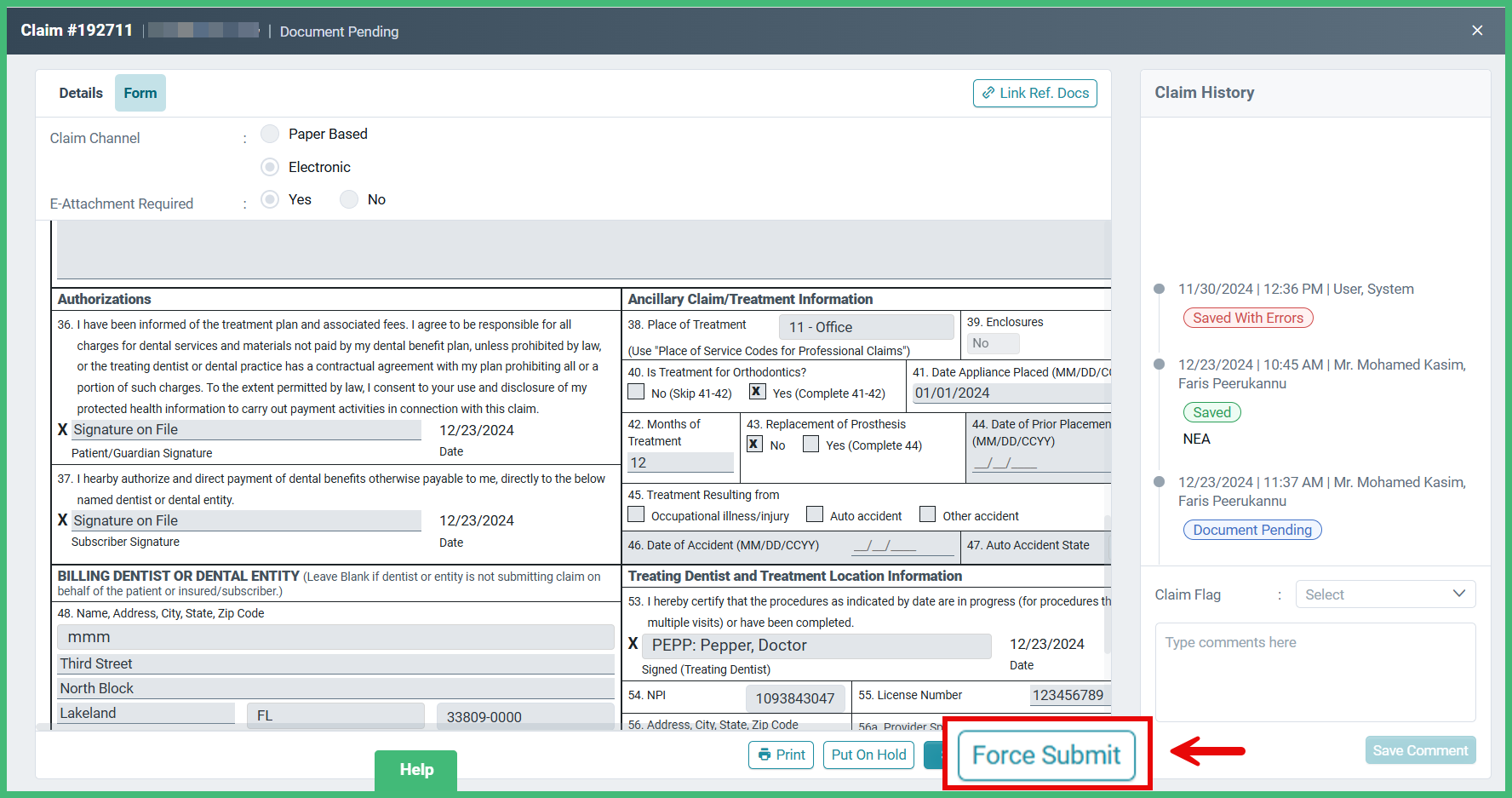Click the Force Submit button

point(1046,755)
